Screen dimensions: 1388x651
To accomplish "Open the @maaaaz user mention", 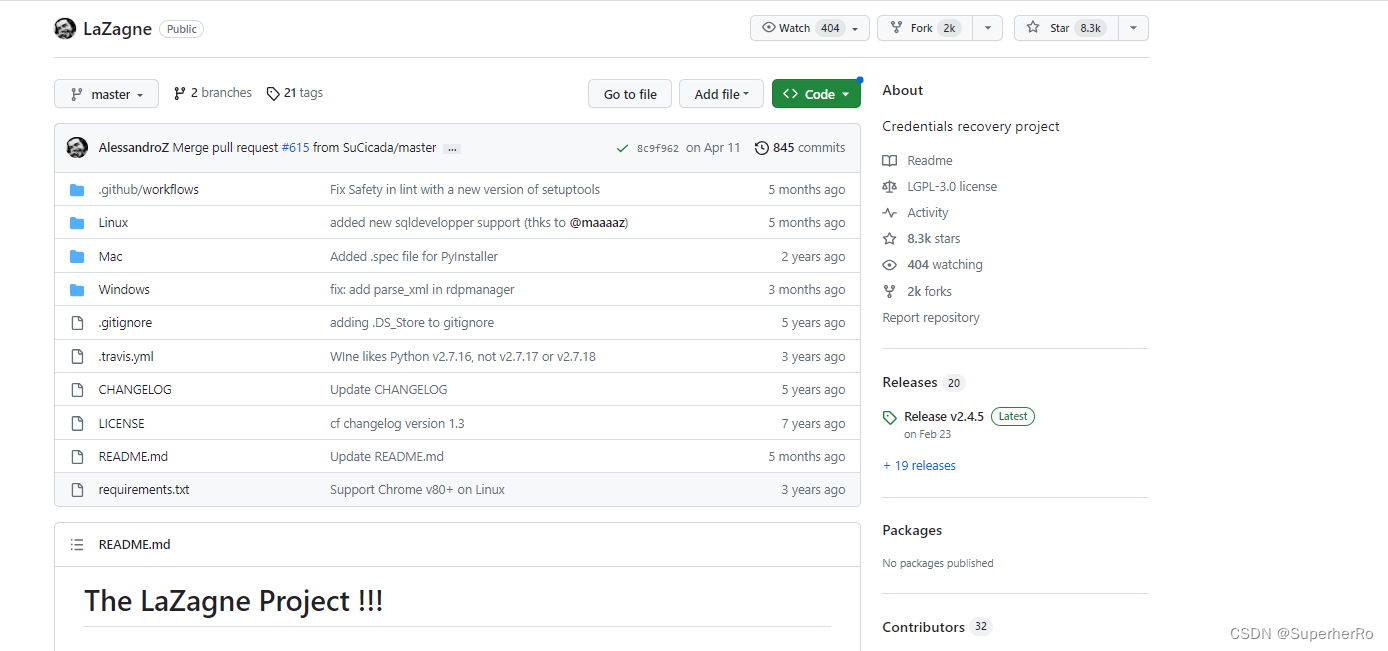I will pyautogui.click(x=597, y=223).
